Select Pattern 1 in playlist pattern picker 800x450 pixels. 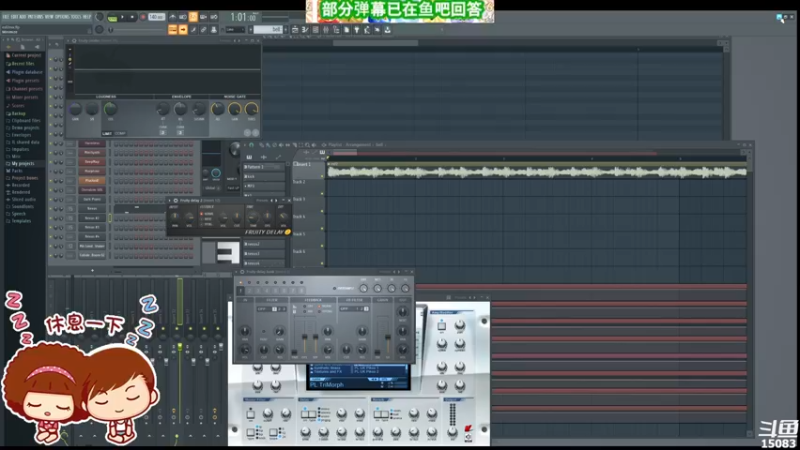click(264, 167)
